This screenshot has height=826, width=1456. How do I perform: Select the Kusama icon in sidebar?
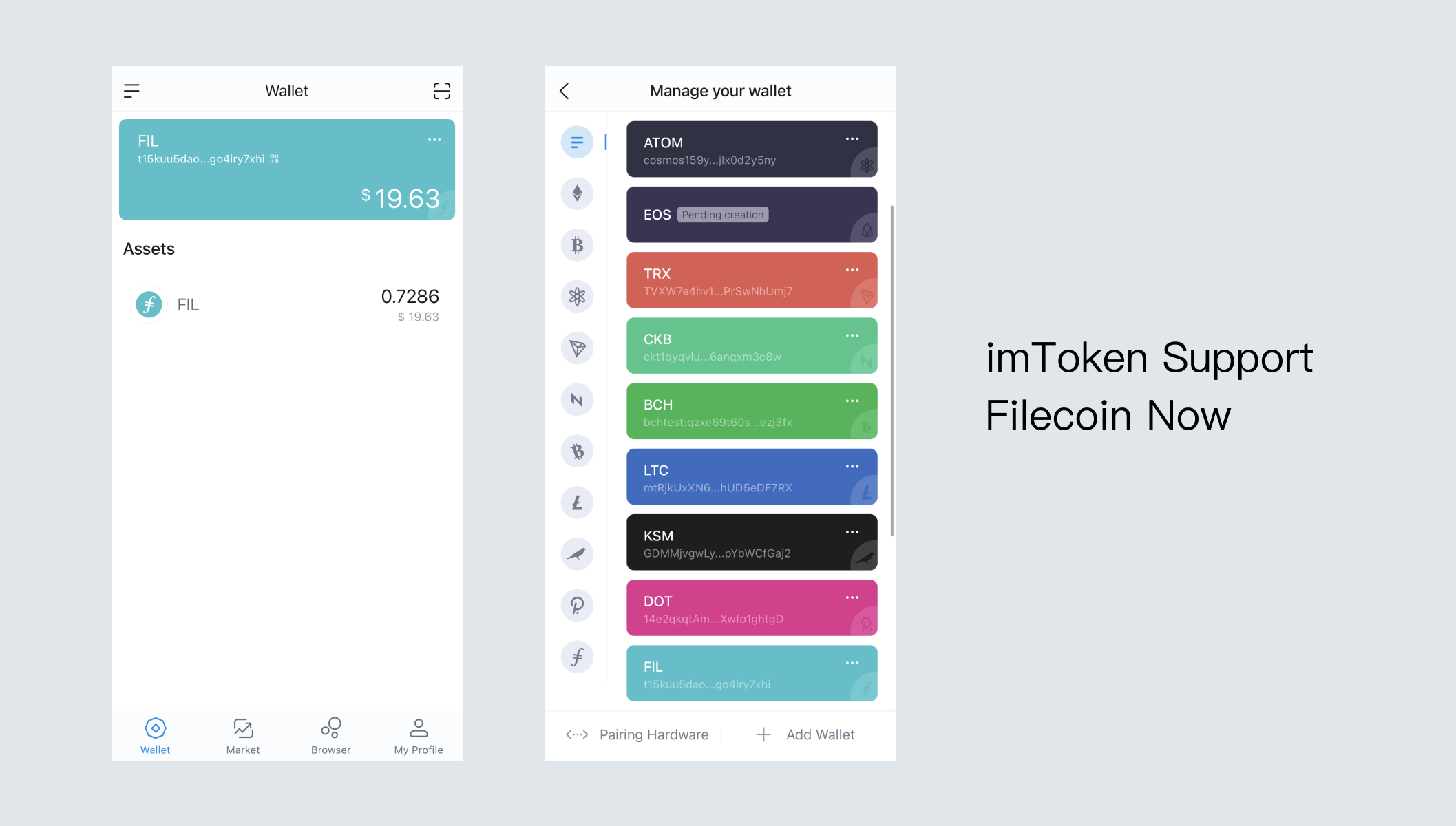coord(577,554)
